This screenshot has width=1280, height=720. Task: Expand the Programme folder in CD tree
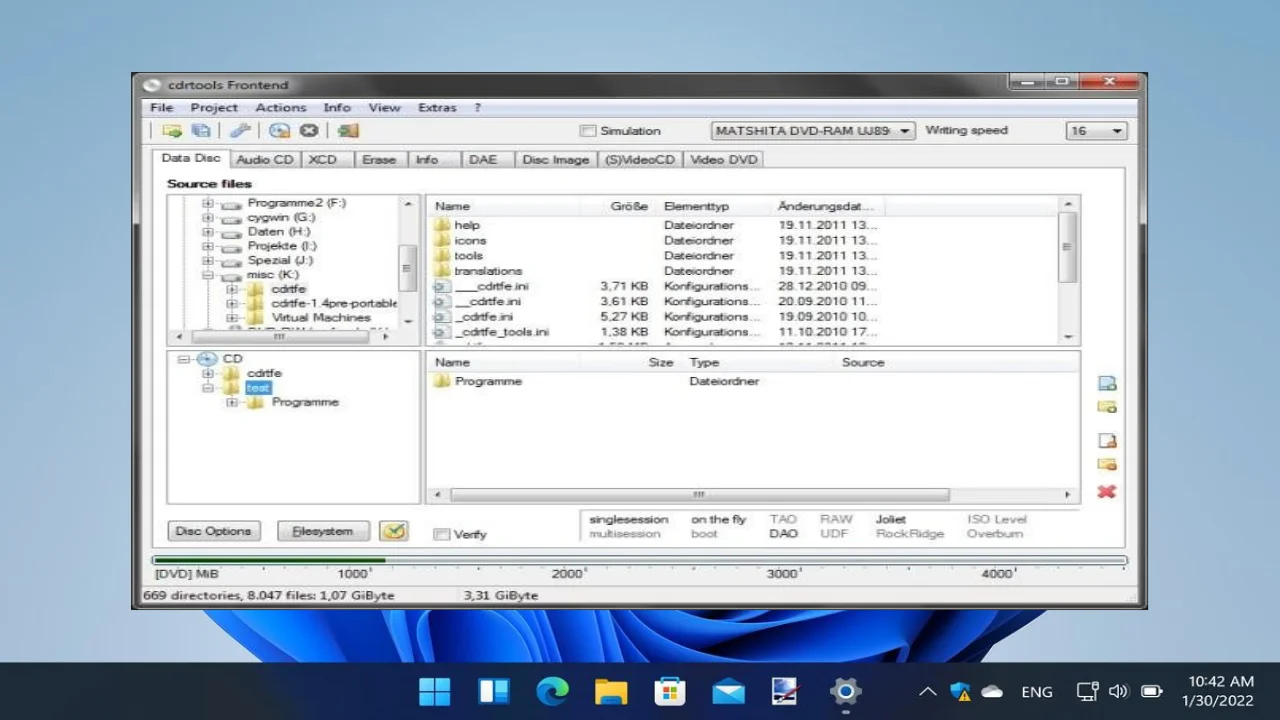232,402
